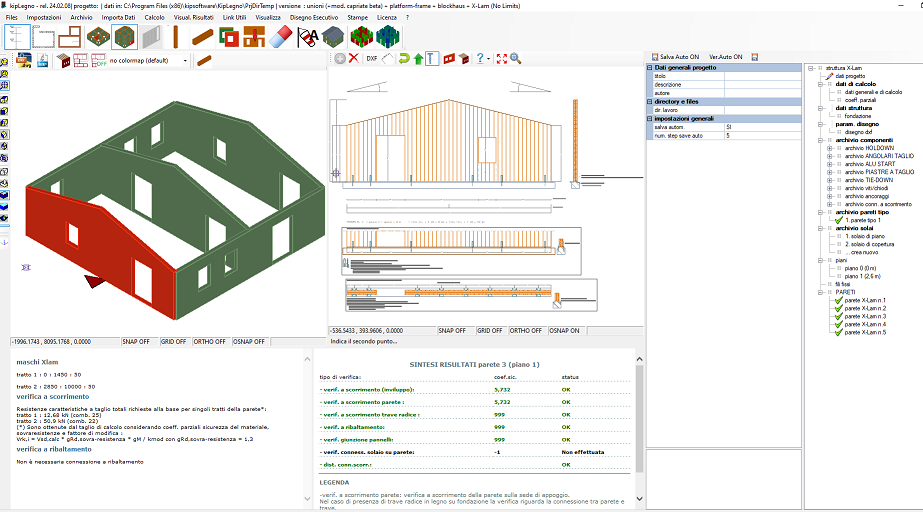The width and height of the screenshot is (923, 512).
Task: Click the gray house model icon
Action: 333,37
